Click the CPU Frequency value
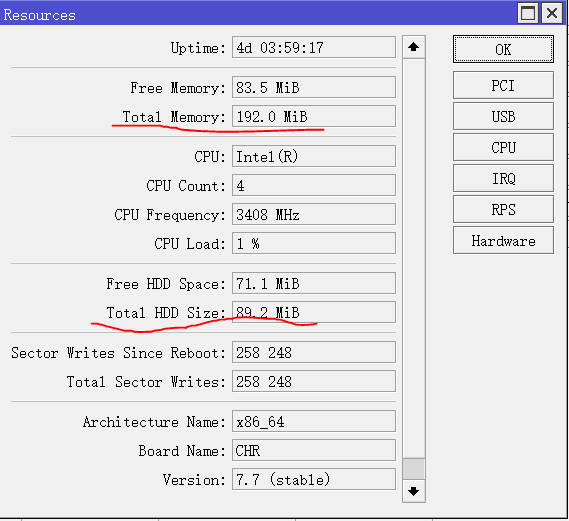This screenshot has height=521, width=569. 314,214
